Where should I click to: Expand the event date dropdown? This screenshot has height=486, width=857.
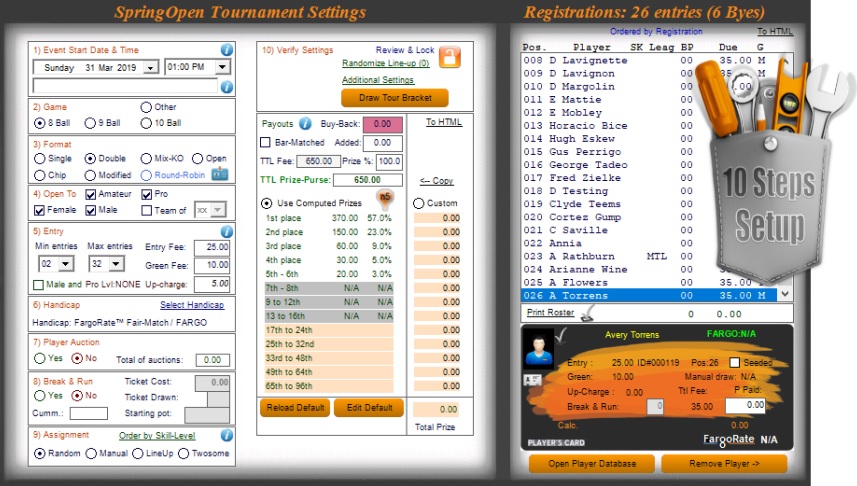150,68
